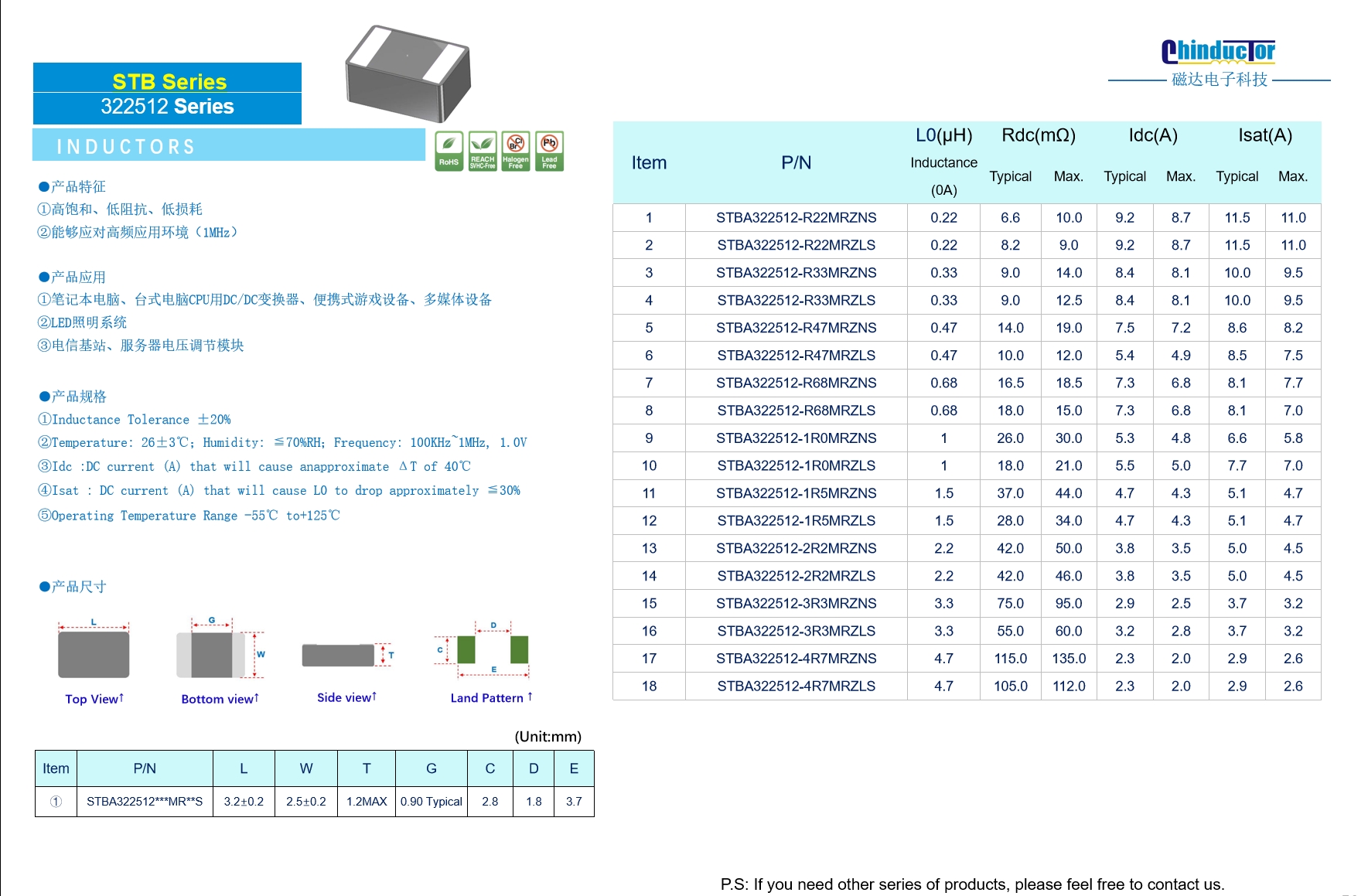Click the (Unit:mm) label
This screenshot has height=896, width=1368.
point(548,737)
